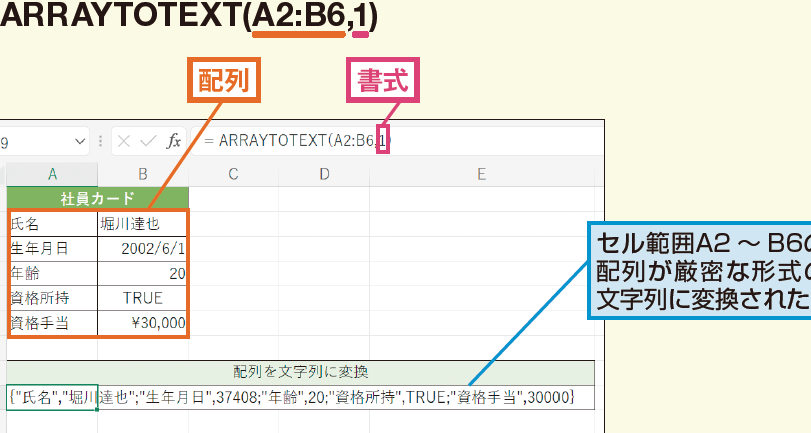Select the 年齢 cell
The width and height of the screenshot is (811, 433).
[x=52, y=274]
